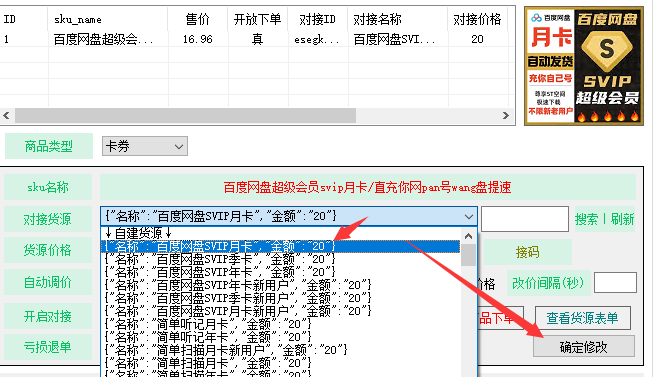
Task: Click the 接码 button
Action: (528, 252)
